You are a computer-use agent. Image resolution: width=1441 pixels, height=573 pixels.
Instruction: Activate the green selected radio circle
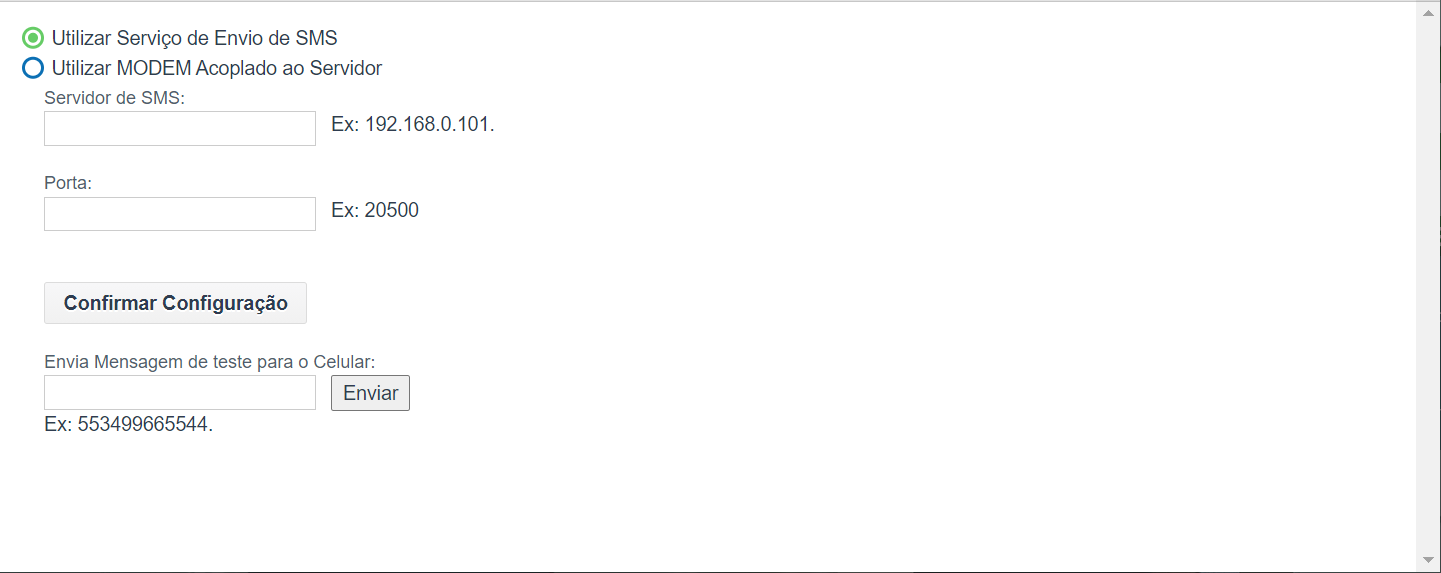coord(33,38)
